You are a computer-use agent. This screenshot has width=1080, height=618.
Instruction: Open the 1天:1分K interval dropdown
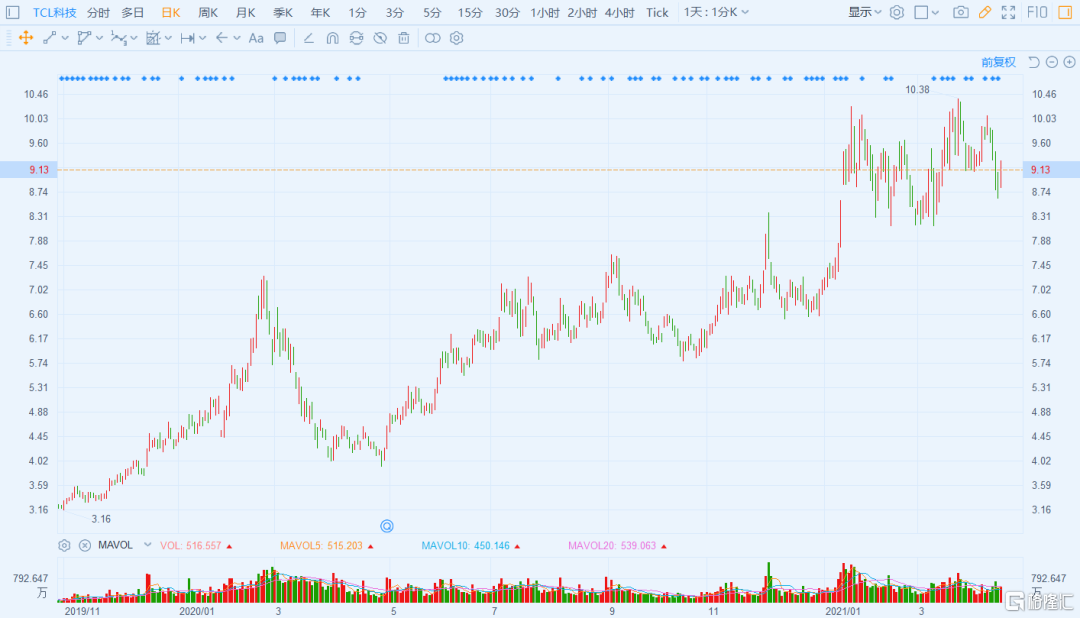pos(717,12)
